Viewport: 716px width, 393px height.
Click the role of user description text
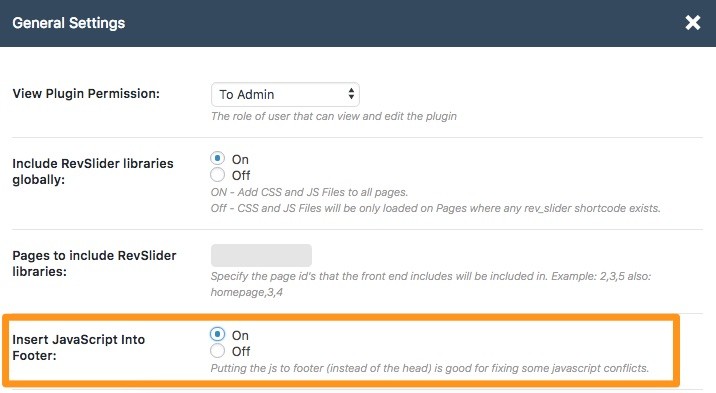pyautogui.click(x=334, y=116)
